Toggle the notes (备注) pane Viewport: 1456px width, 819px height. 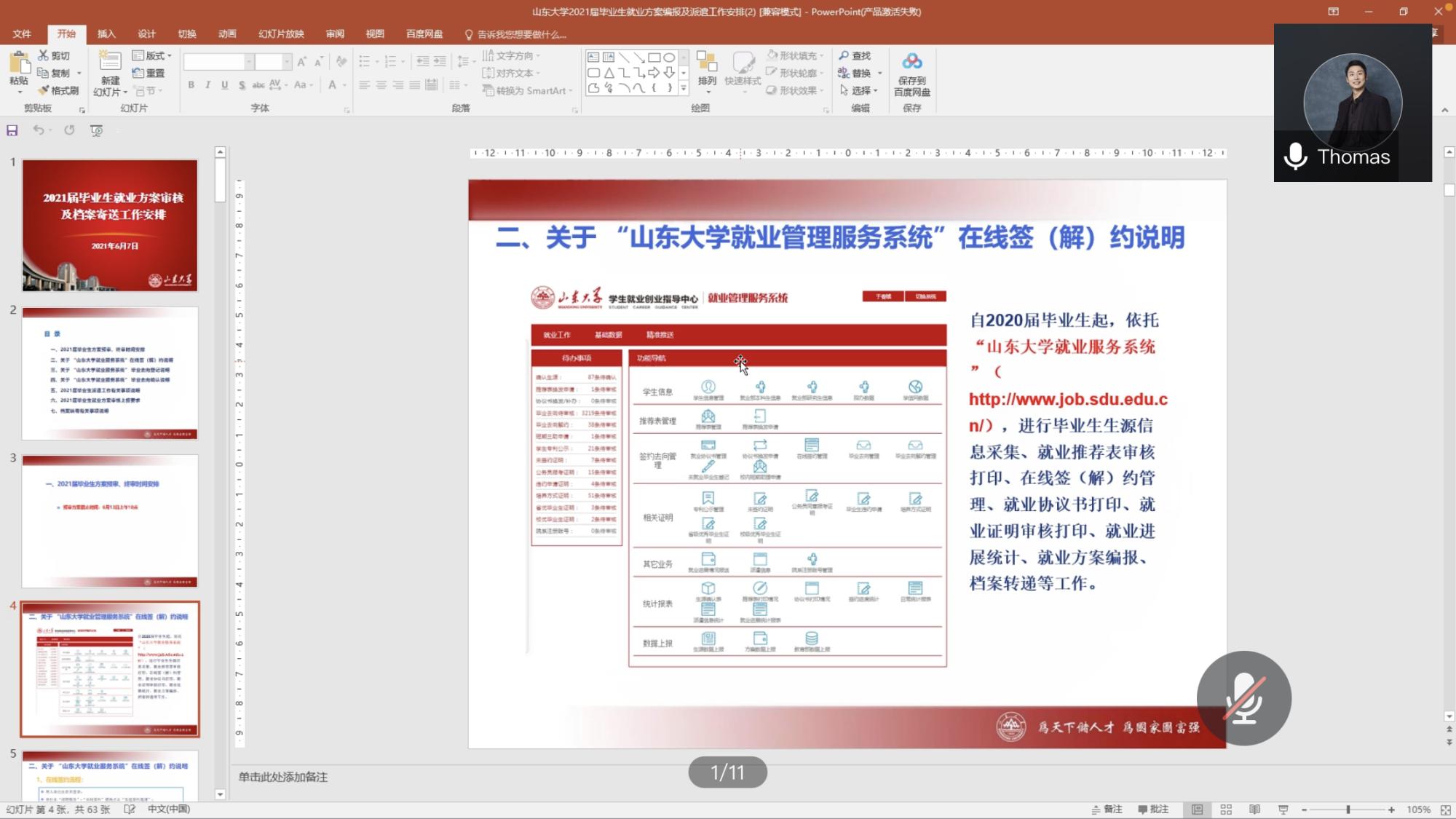tap(1107, 810)
